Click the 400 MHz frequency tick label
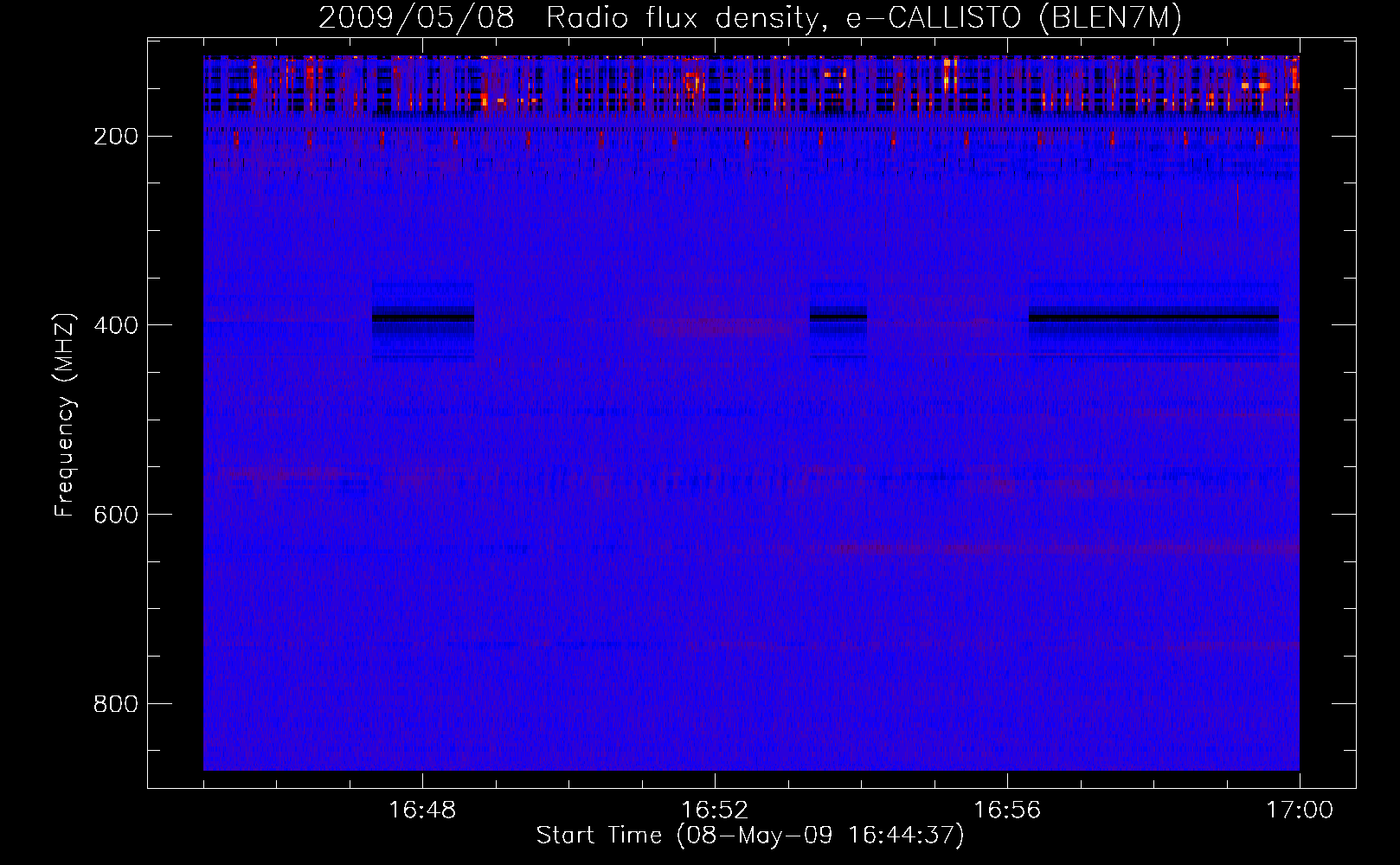The height and width of the screenshot is (865, 1400). 115,324
